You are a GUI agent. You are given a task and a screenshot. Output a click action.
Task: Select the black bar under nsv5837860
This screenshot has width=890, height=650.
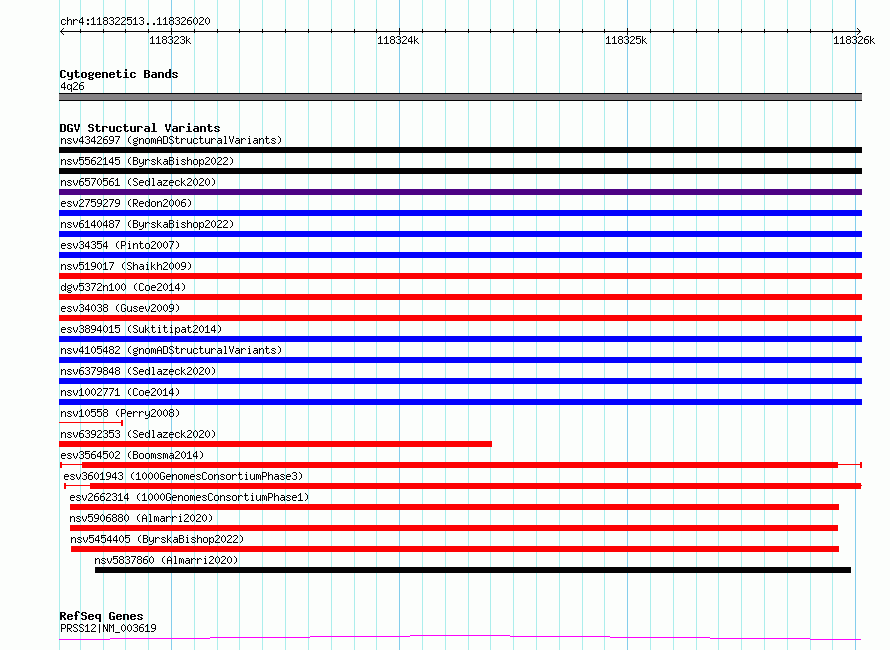[473, 570]
